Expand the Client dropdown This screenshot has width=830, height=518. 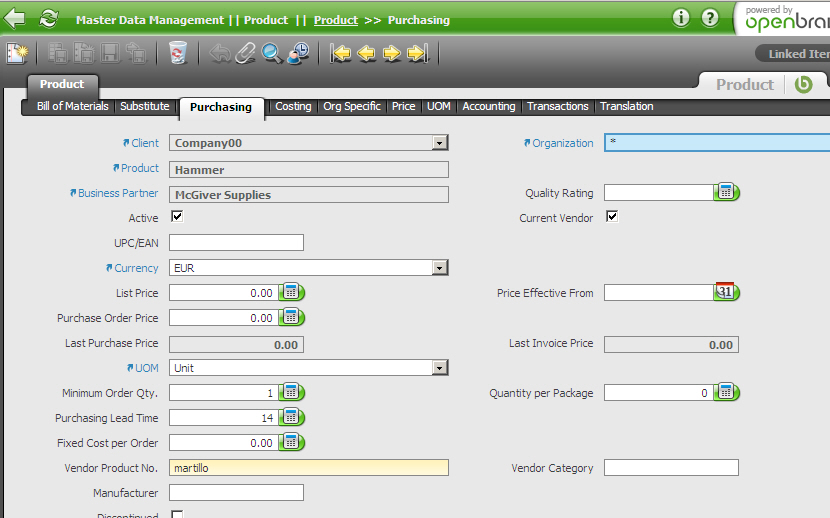439,143
